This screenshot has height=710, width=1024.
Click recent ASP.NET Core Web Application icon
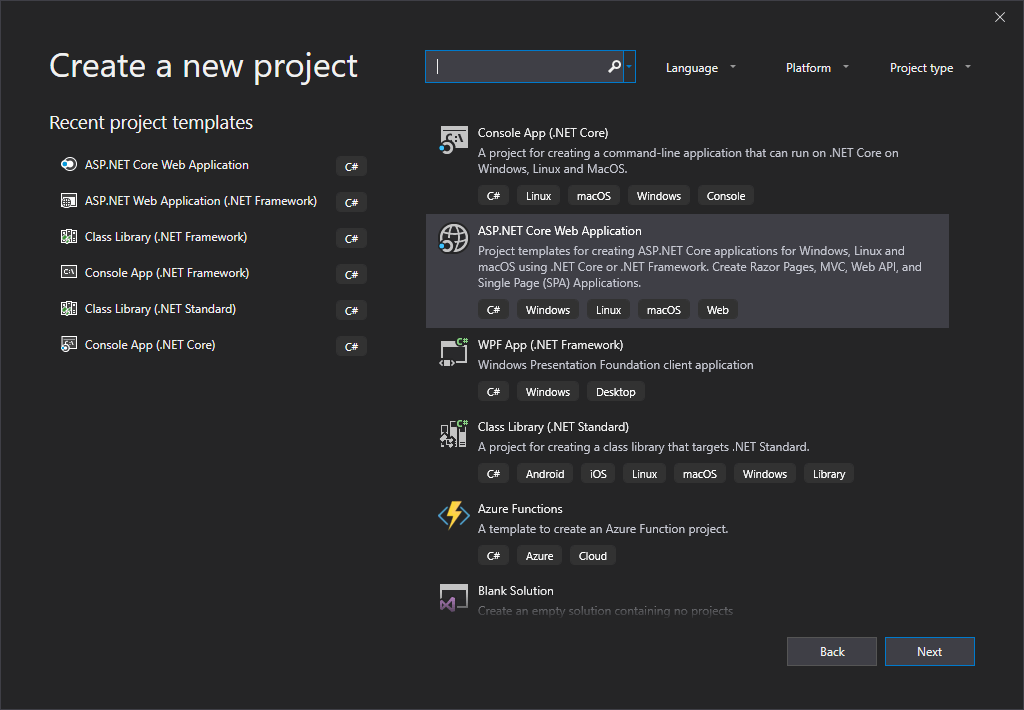(x=69, y=165)
